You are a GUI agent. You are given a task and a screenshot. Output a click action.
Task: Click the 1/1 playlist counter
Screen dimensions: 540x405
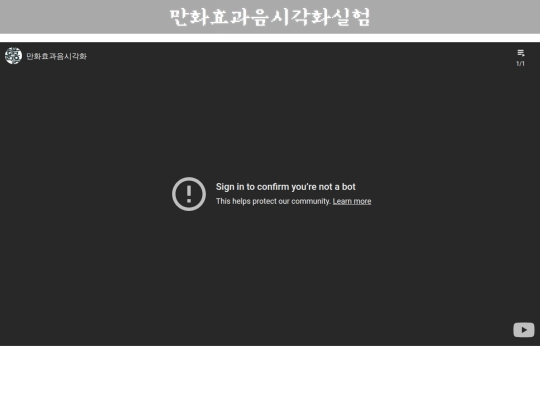pyautogui.click(x=520, y=64)
